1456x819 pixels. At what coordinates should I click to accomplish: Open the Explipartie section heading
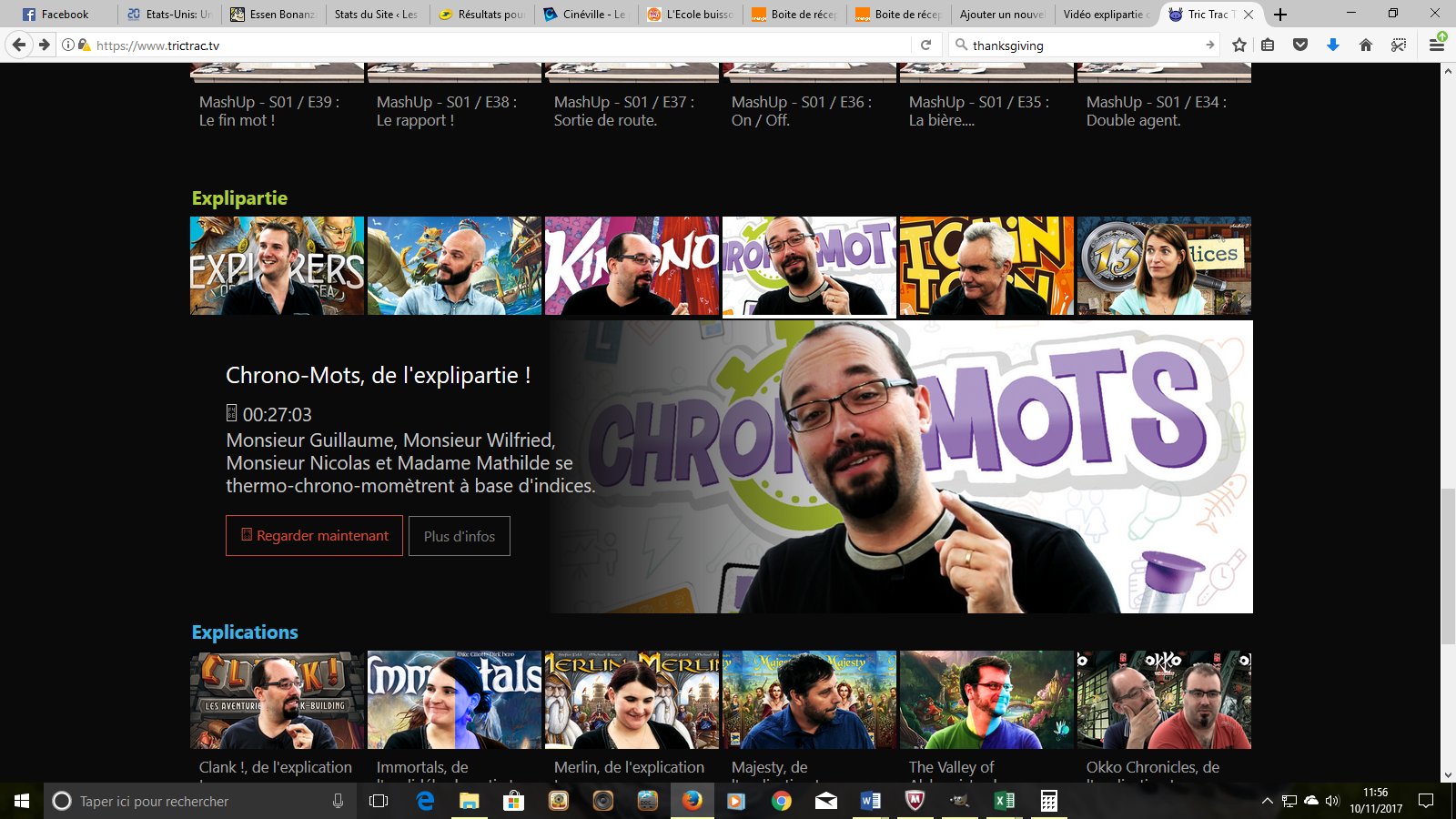click(239, 198)
